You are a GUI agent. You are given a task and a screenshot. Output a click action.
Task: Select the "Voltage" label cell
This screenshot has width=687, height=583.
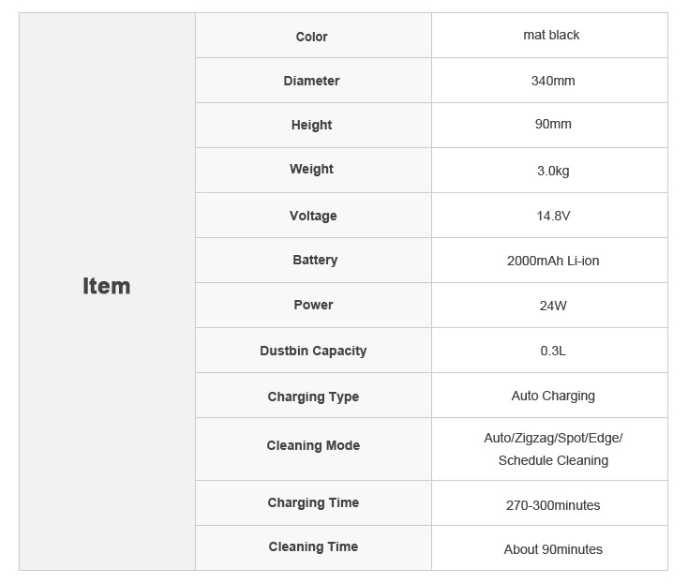[313, 216]
